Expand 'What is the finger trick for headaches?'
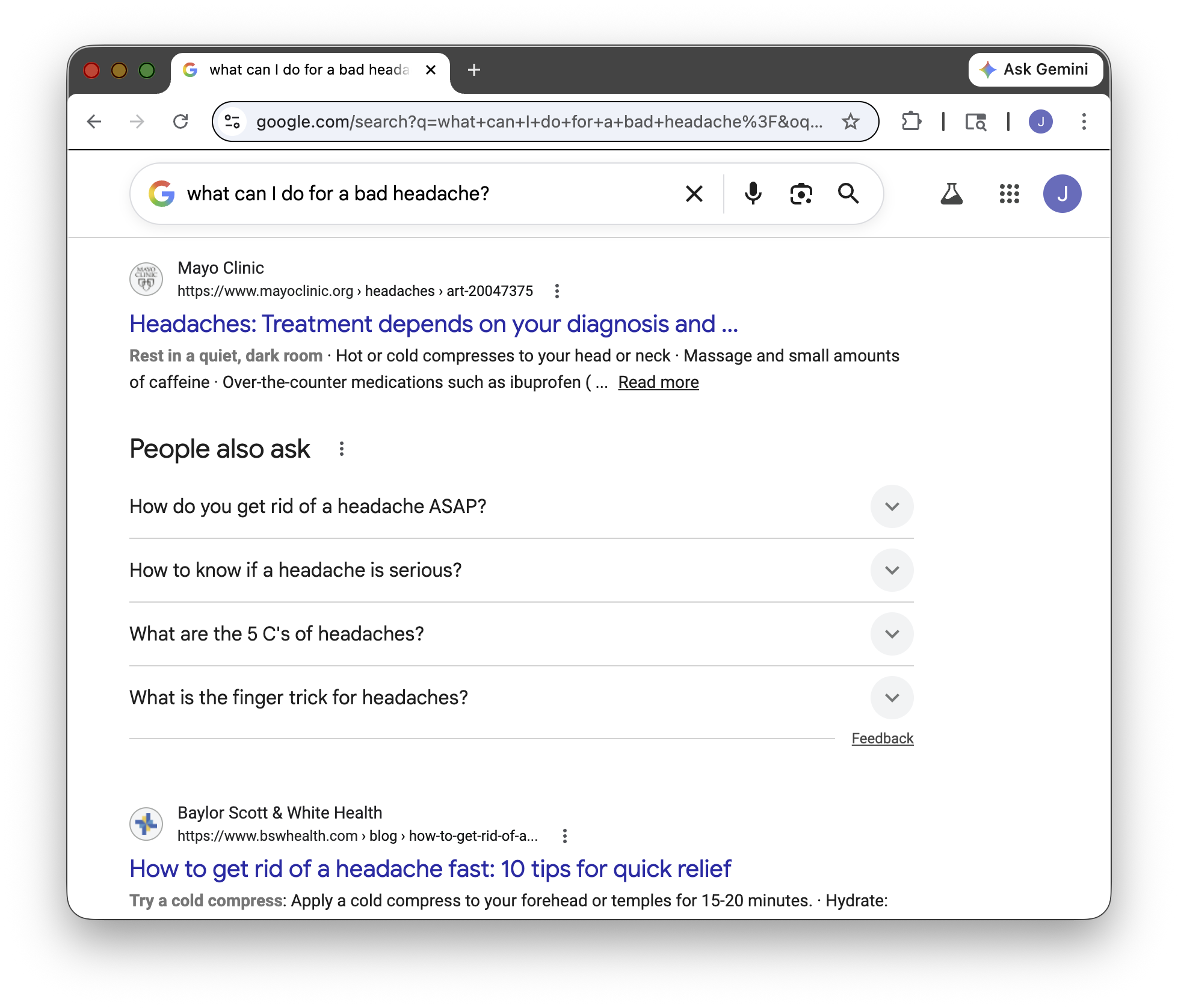Screen dimensions: 1178x1008 892,698
